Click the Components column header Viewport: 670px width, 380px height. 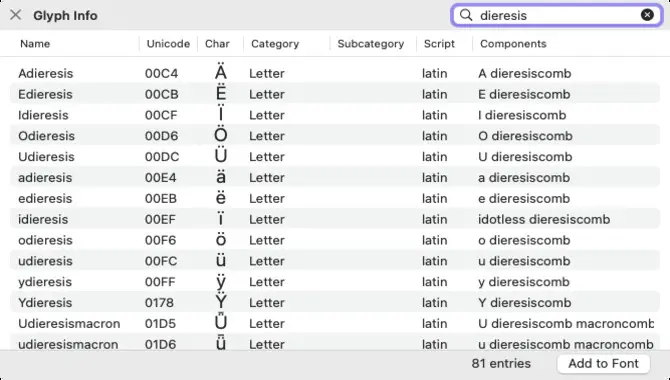[x=513, y=44]
